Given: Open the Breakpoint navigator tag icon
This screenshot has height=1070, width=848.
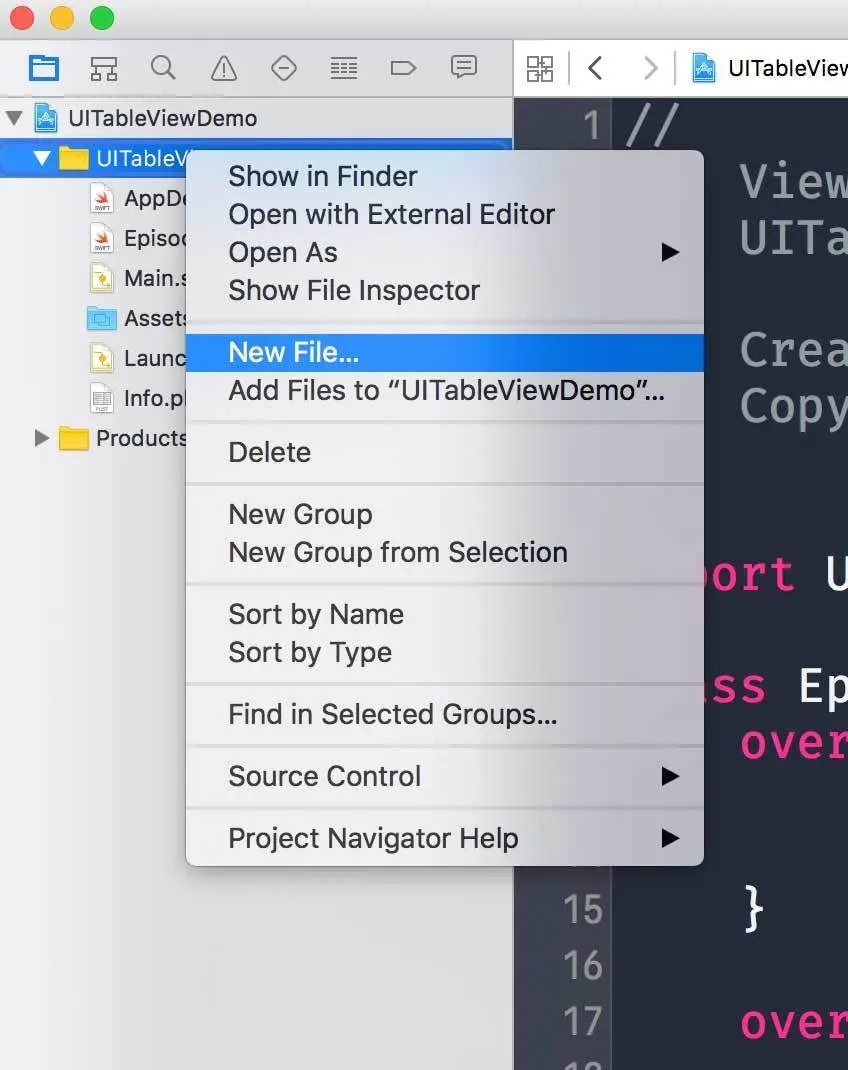Looking at the screenshot, I should coord(403,68).
